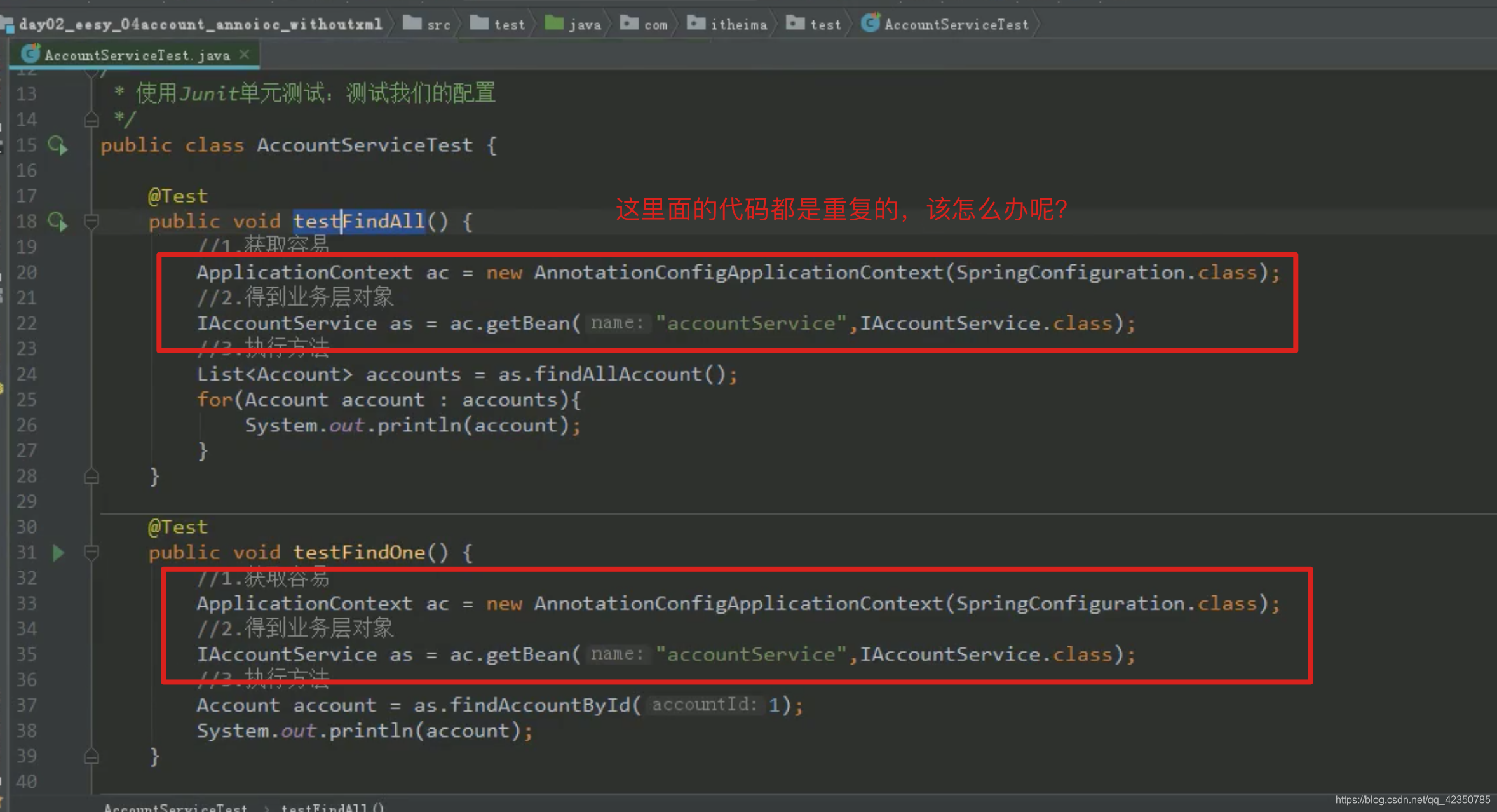Image resolution: width=1497 pixels, height=812 pixels.
Task: Click AccountServiceTest in the bottom navigation bar
Action: pyautogui.click(x=175, y=807)
